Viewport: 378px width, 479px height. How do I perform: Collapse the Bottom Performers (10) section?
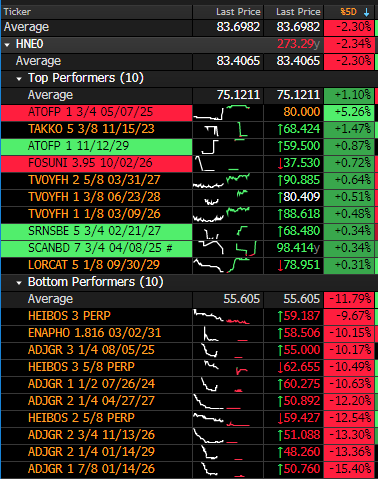click(x=19, y=283)
